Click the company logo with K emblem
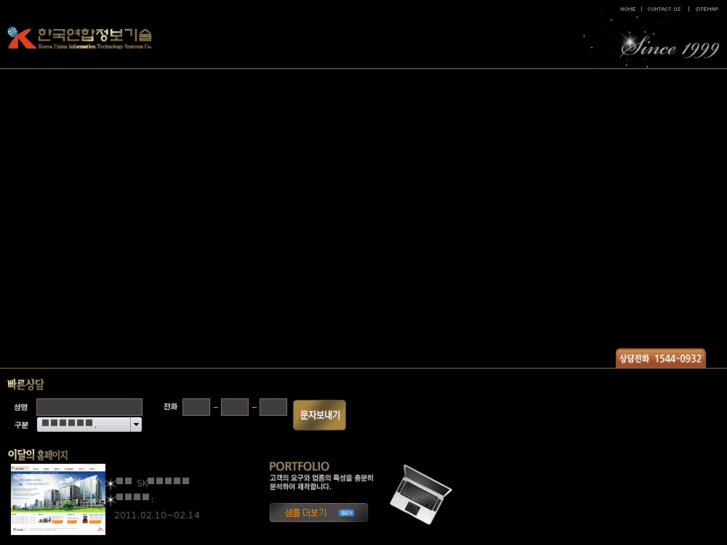Image resolution: width=727 pixels, height=545 pixels. [x=80, y=38]
